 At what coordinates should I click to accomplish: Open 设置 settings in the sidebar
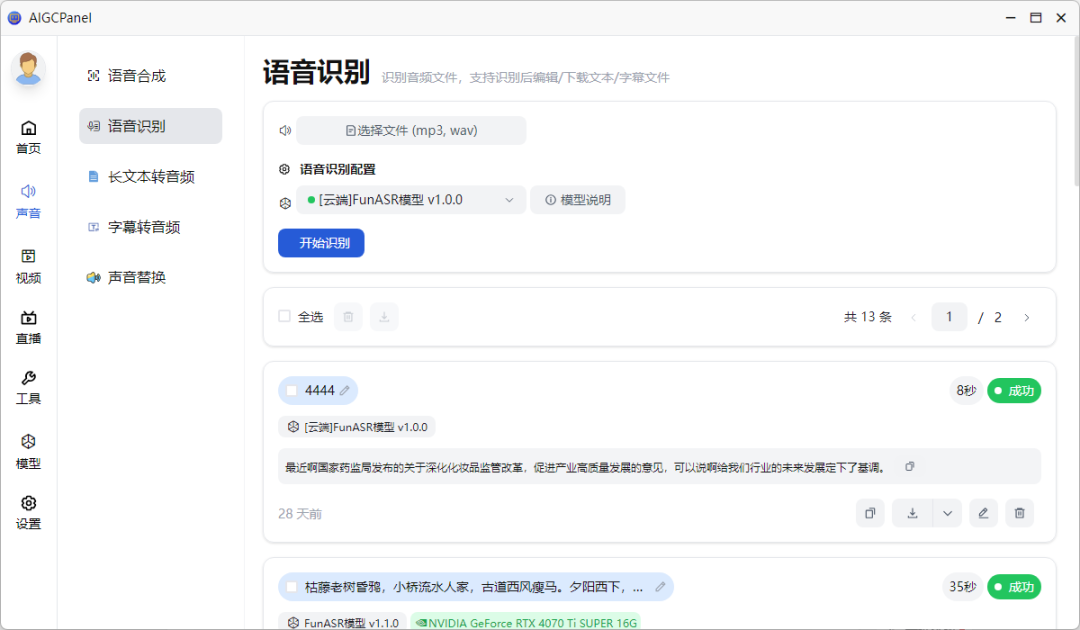coord(29,512)
